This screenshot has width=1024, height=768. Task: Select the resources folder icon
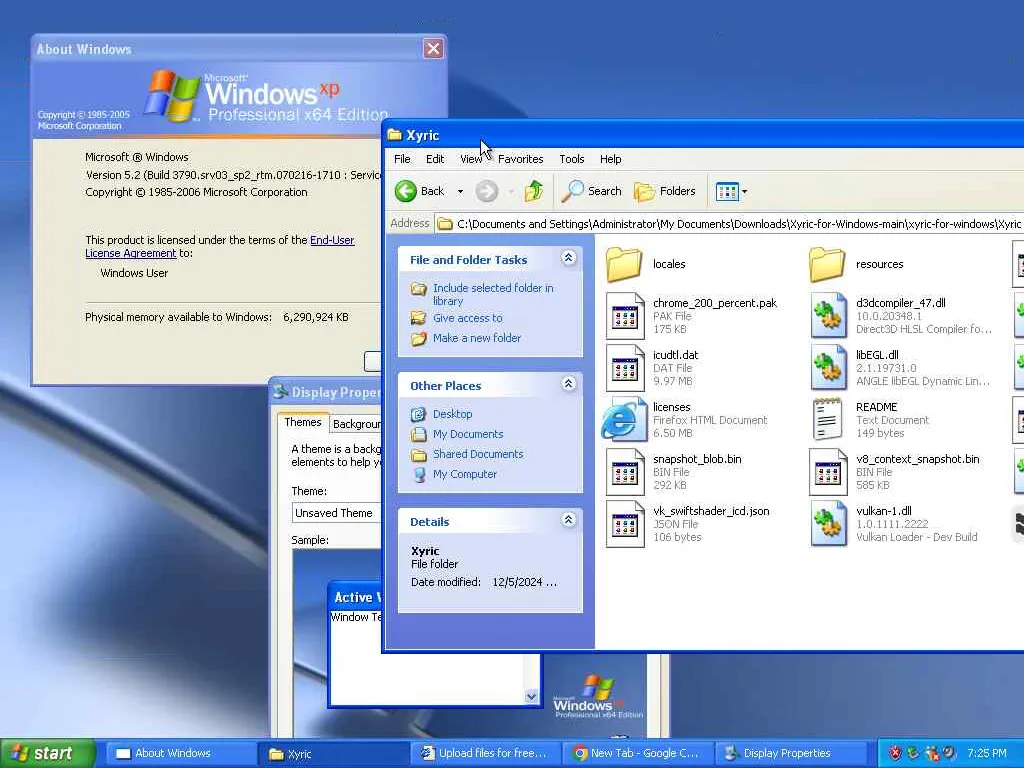click(x=827, y=264)
